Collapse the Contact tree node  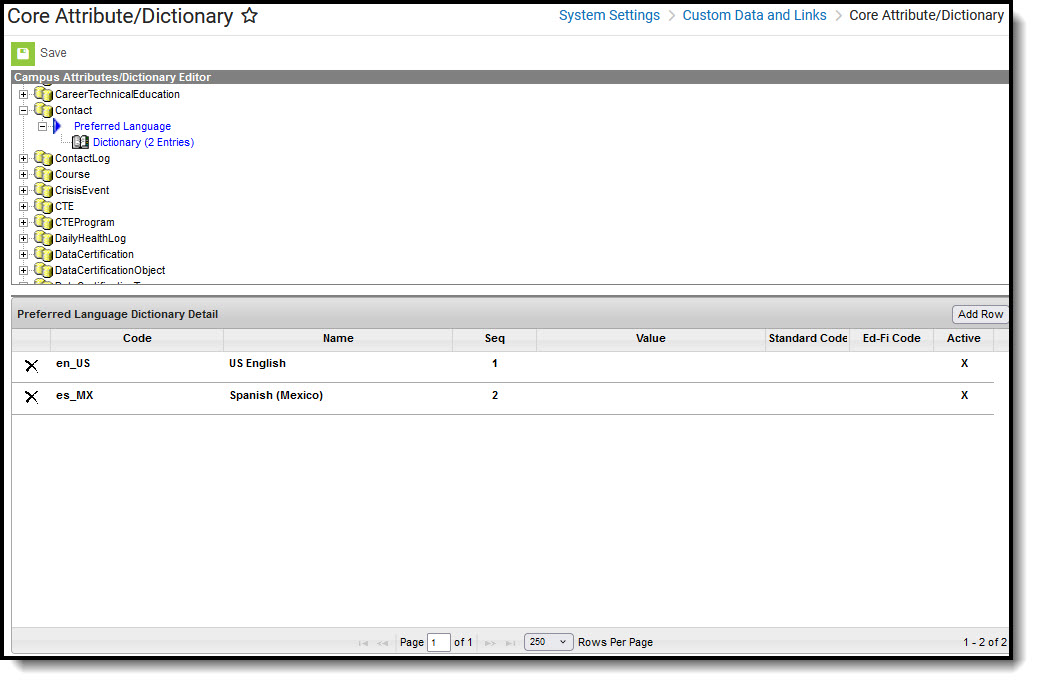[x=24, y=110]
